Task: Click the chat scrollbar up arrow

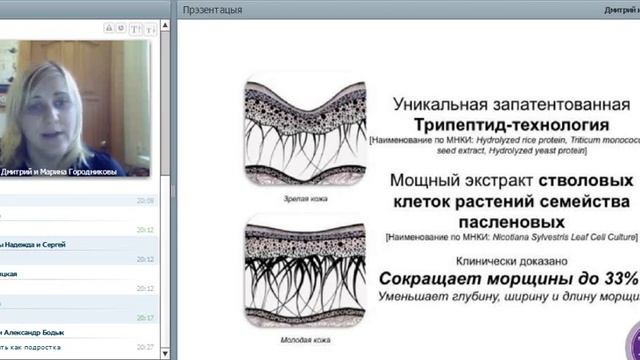Action: tap(165, 25)
